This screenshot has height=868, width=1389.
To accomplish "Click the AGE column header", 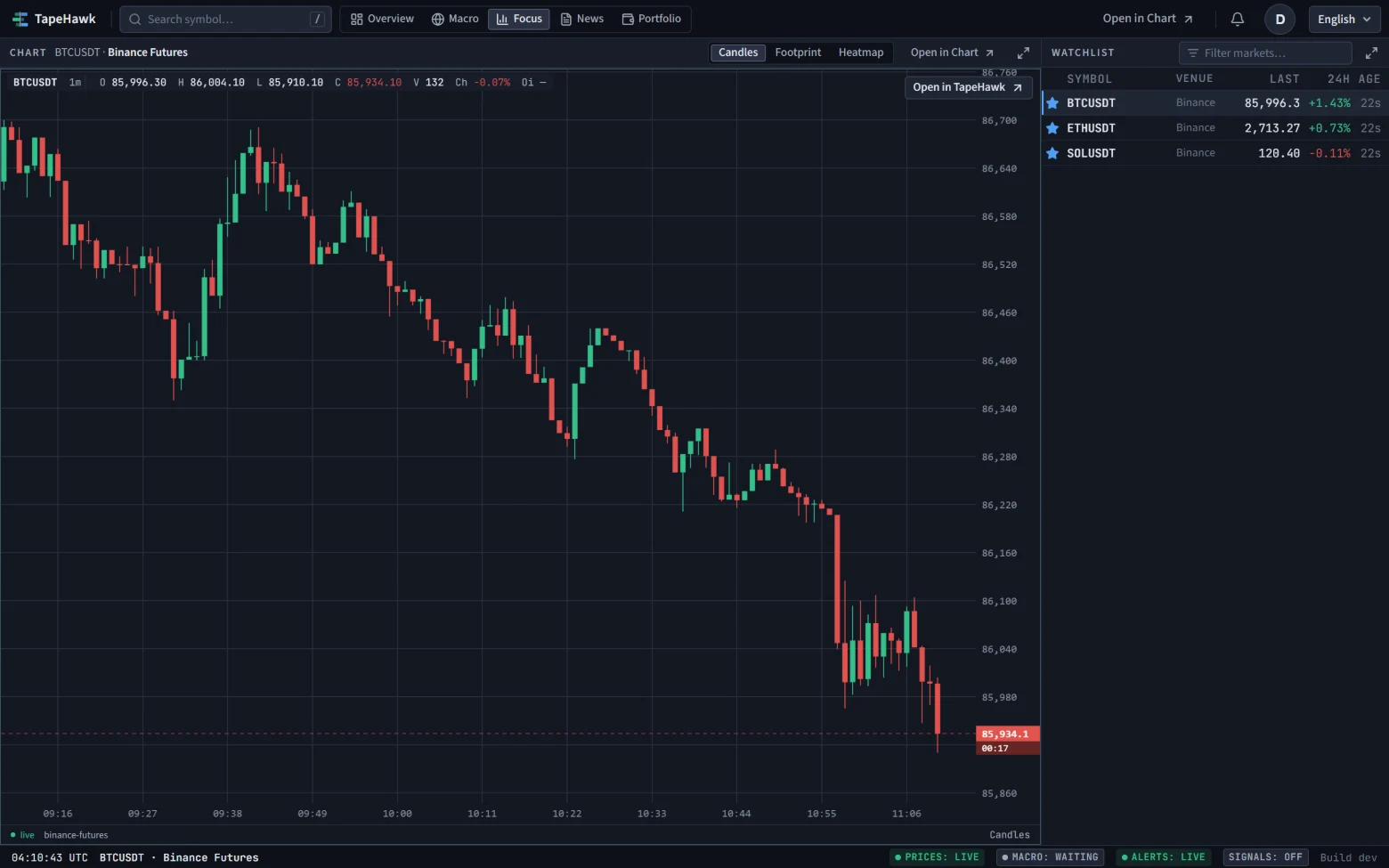I will point(1369,79).
